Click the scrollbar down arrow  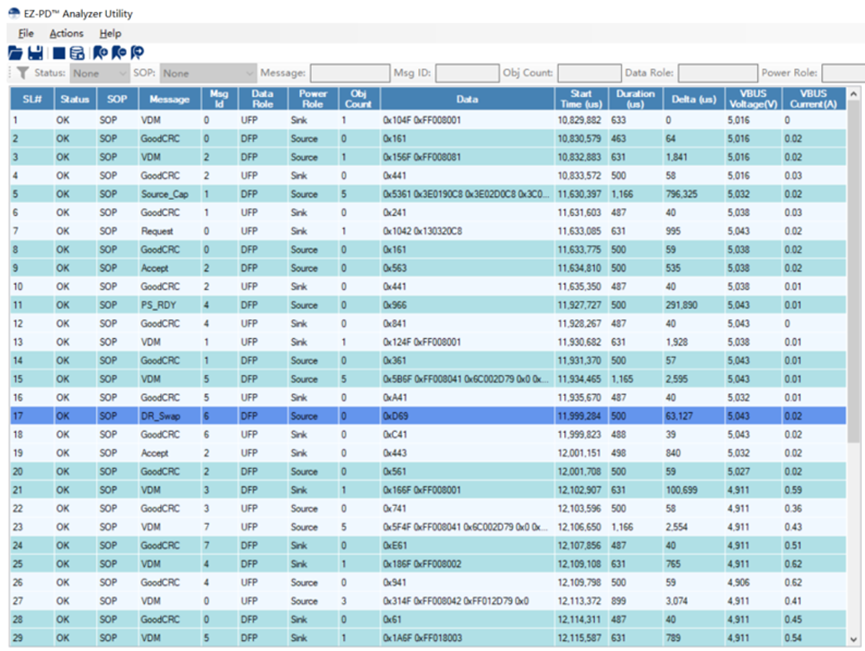point(853,639)
